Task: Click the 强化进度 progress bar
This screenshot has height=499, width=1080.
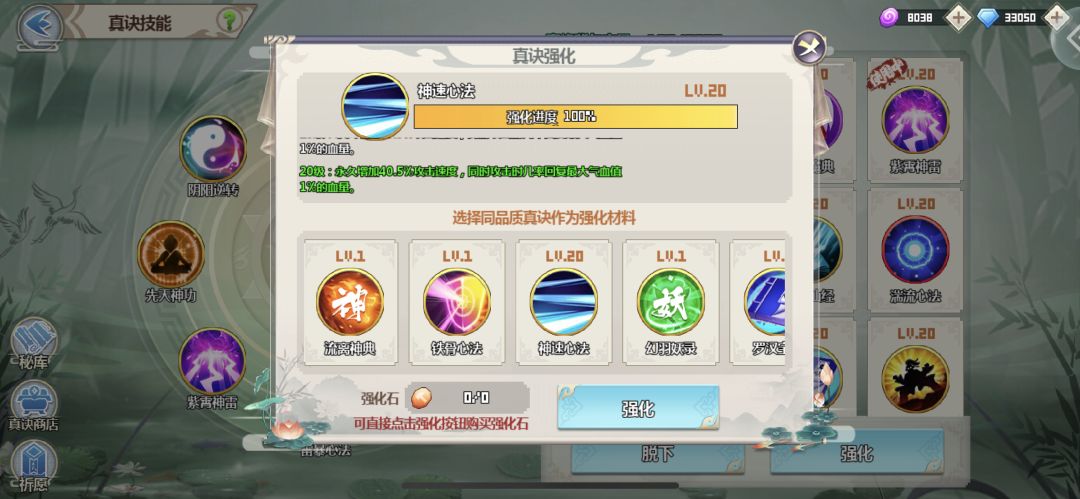Action: pos(575,116)
